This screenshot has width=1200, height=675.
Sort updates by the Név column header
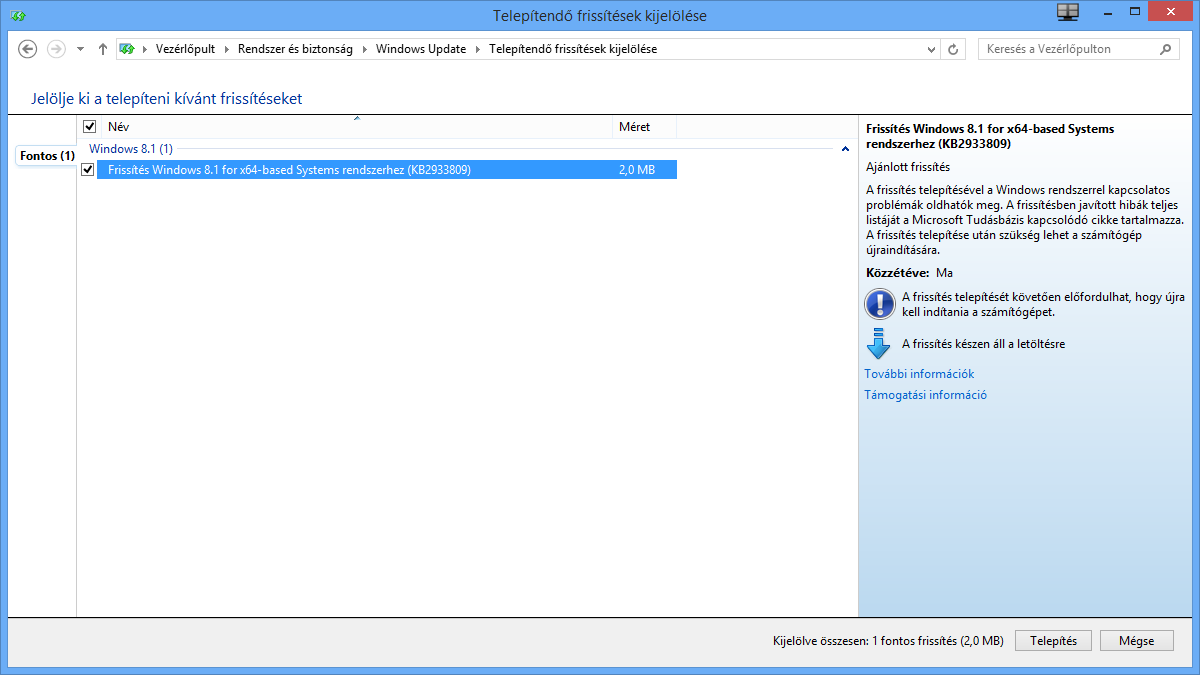tap(356, 127)
